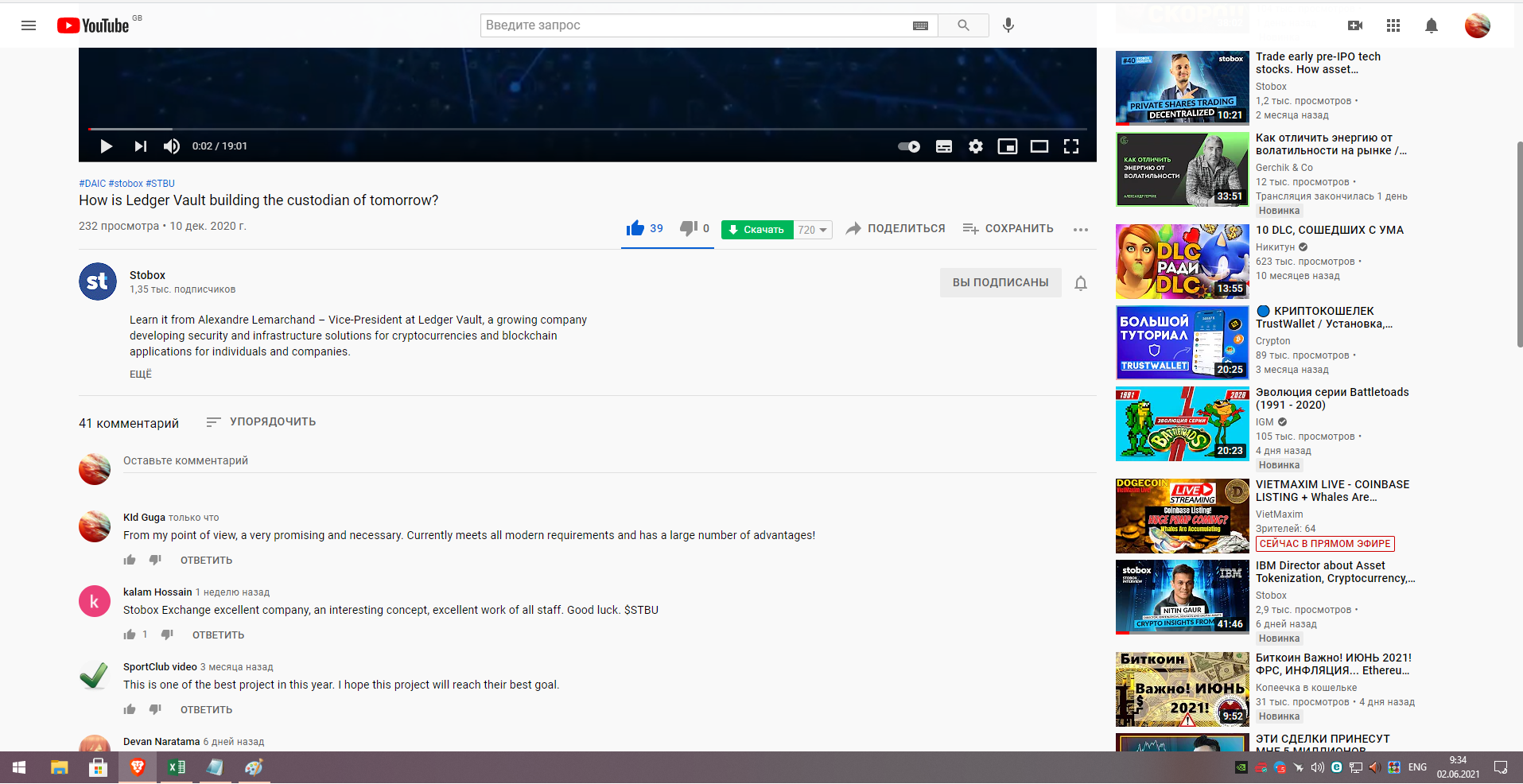Open the 720 quality download dropdown
Image resolution: width=1523 pixels, height=784 pixels.
point(813,230)
